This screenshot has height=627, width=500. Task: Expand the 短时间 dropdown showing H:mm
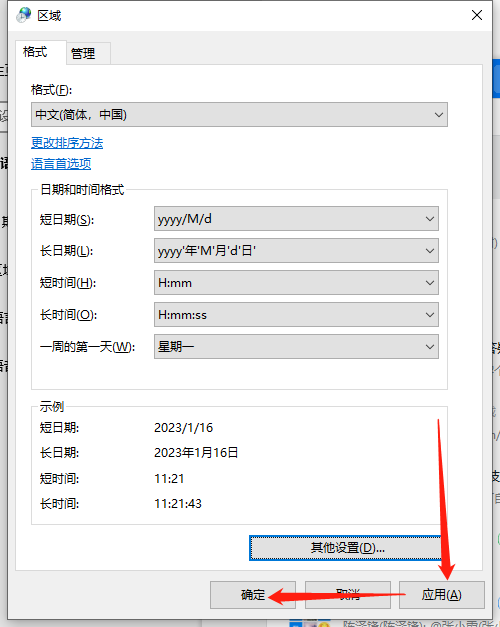click(296, 283)
